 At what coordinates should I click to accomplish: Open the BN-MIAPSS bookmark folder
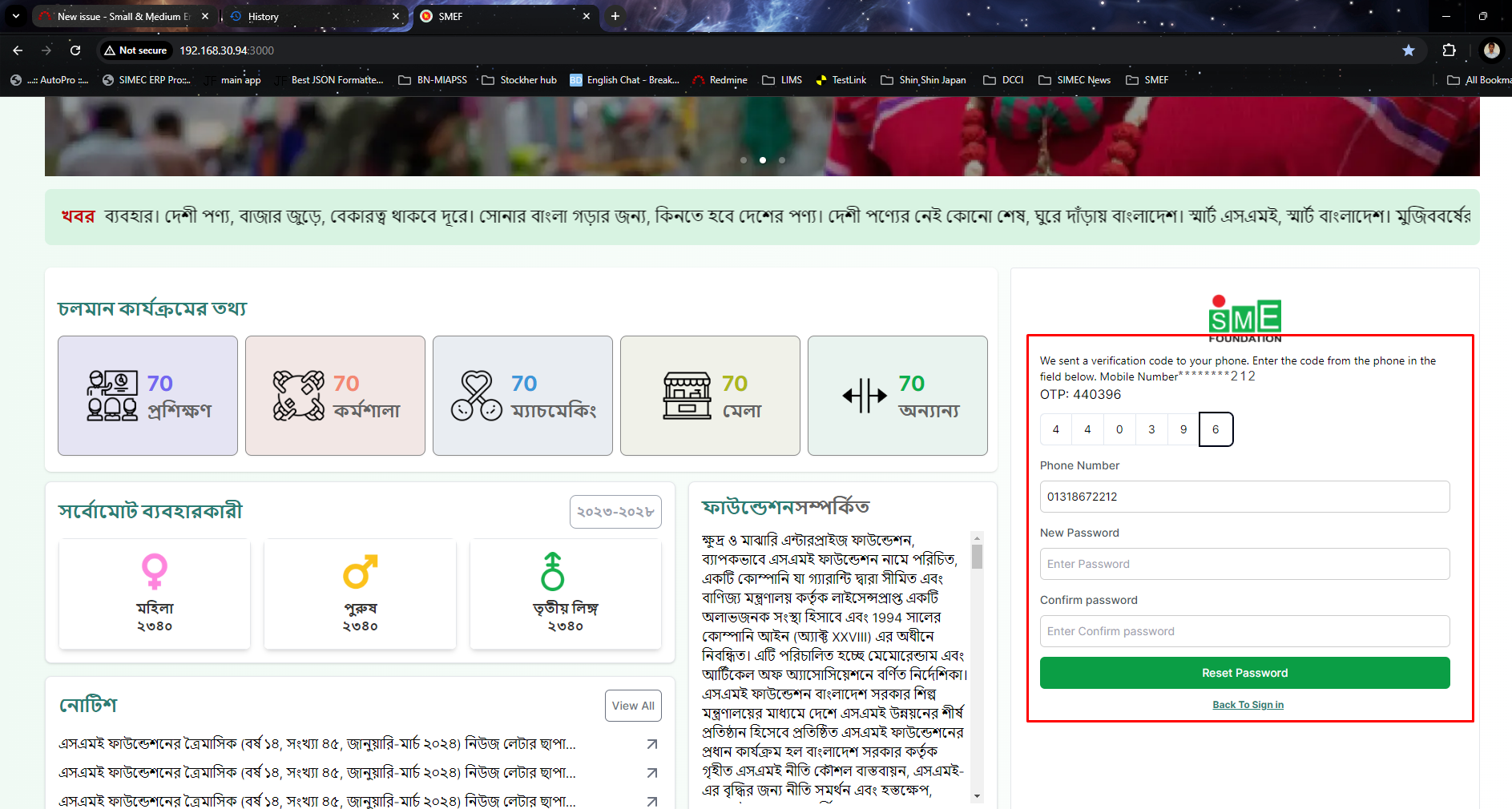coord(433,80)
